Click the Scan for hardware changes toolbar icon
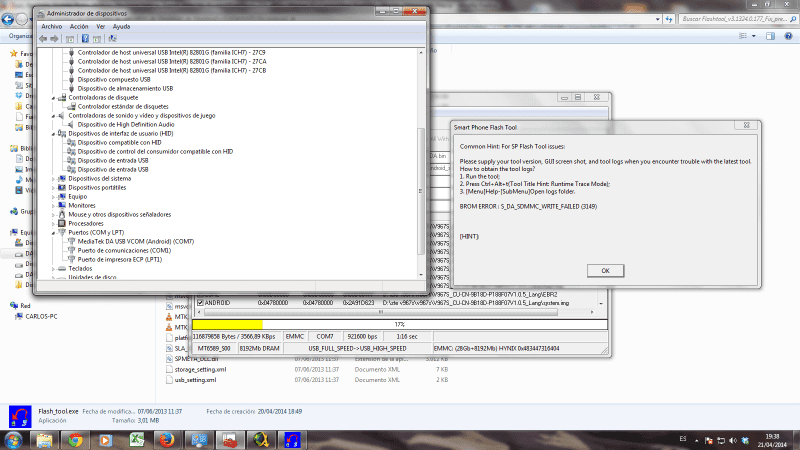Viewport: 800px width, 450px height. [112, 39]
